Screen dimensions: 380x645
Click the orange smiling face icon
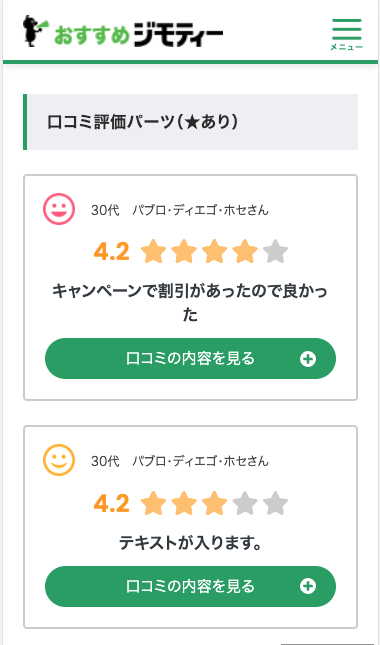[x=59, y=460]
